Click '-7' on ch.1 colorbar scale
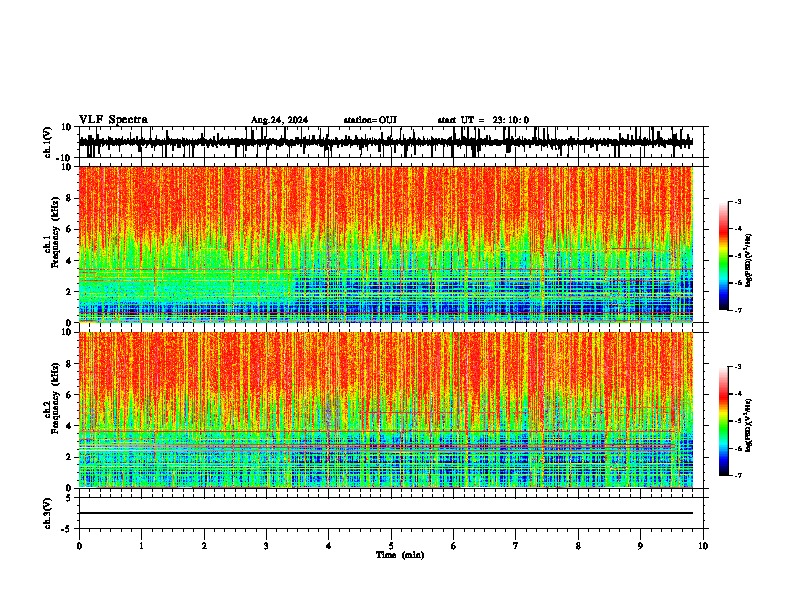 [738, 310]
